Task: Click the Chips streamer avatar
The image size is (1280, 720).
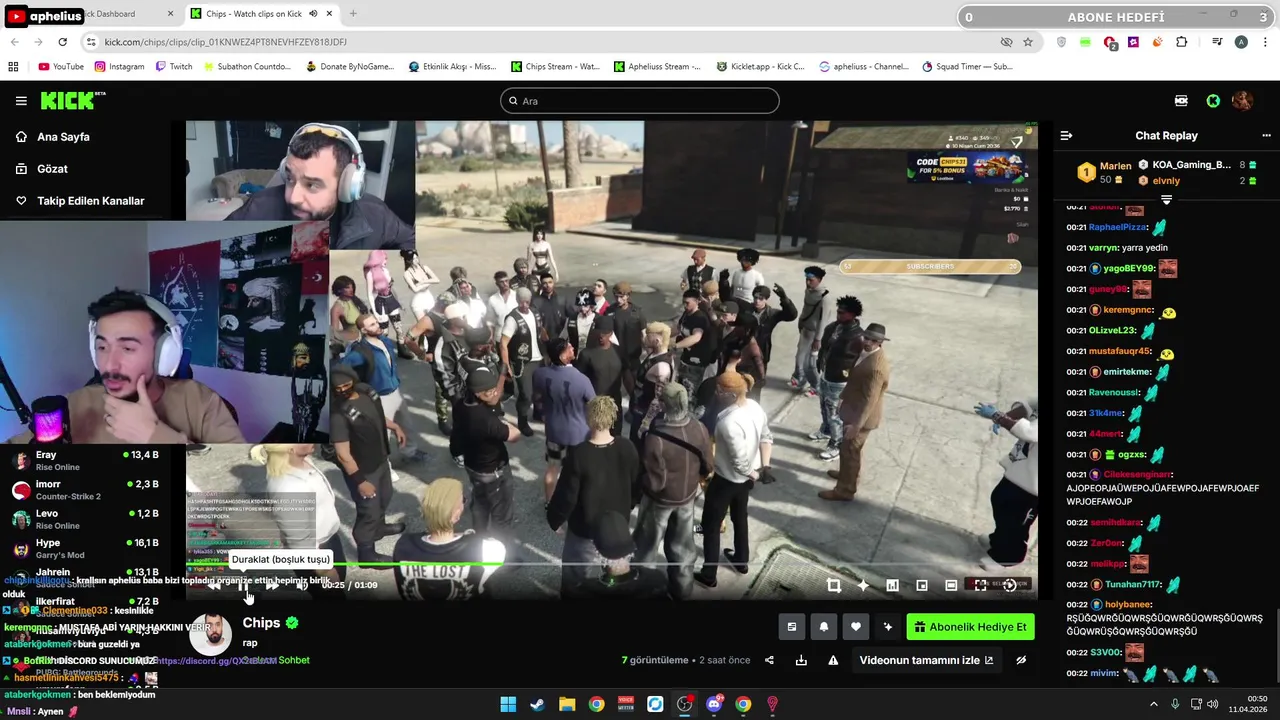Action: [211, 635]
